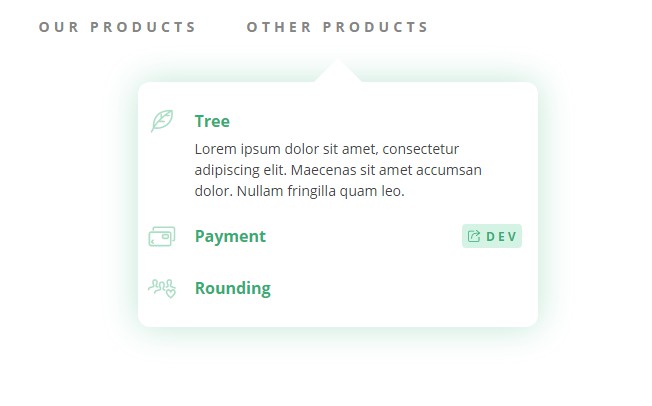The image size is (652, 406).
Task: Click the wallet card icon beside Payment
Action: coord(161,237)
